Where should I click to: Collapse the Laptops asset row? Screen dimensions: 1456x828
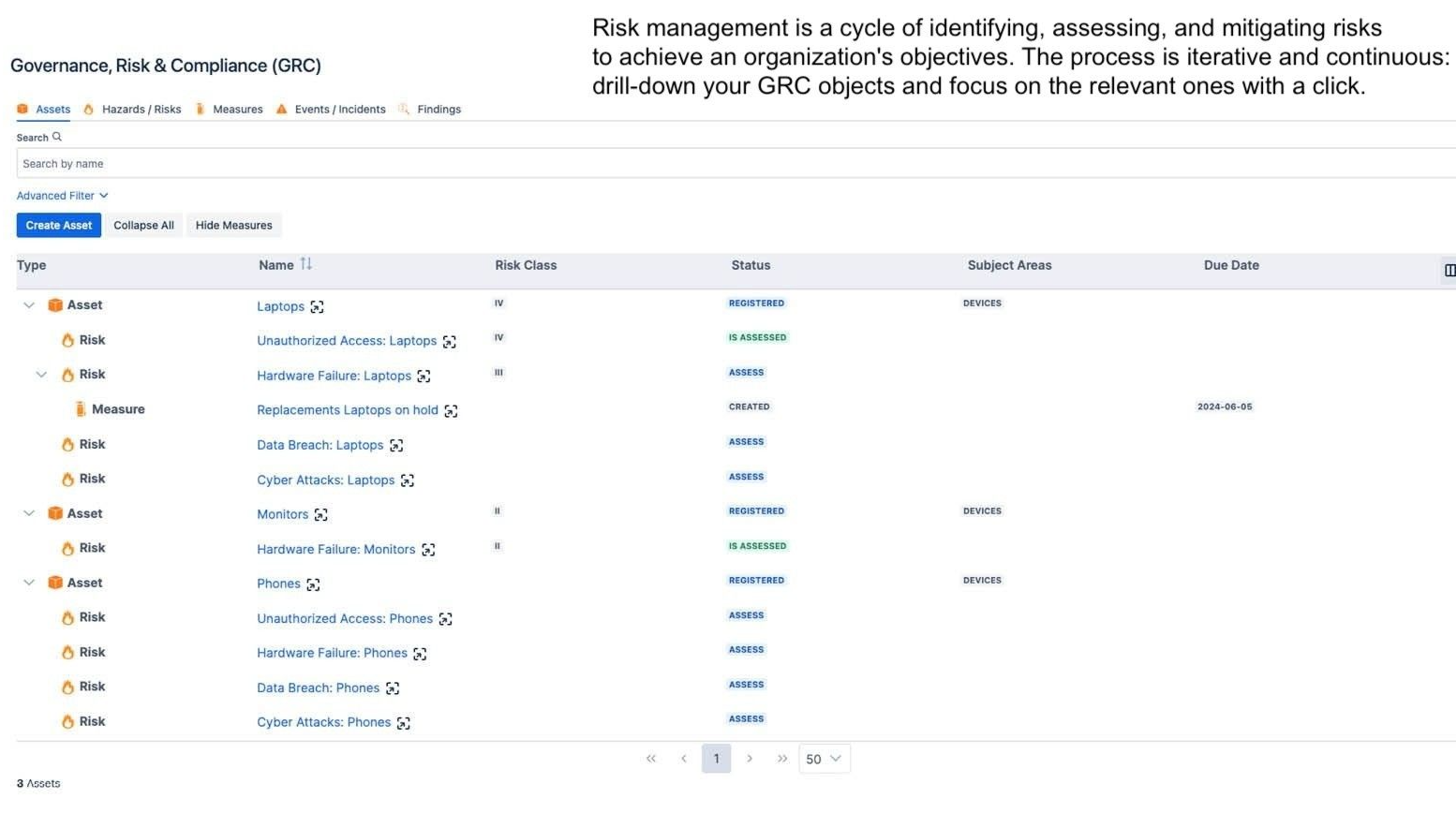point(29,305)
